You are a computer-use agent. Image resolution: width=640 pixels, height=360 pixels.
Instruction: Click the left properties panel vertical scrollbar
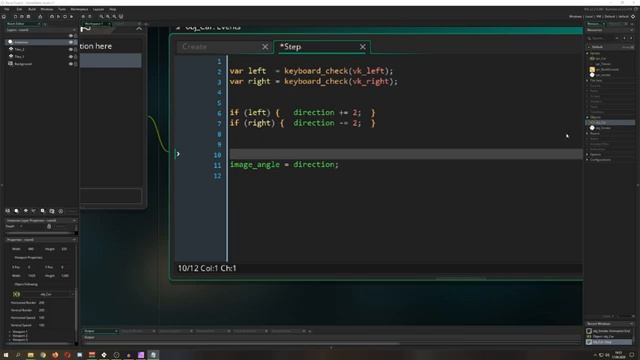[x=76, y=316]
